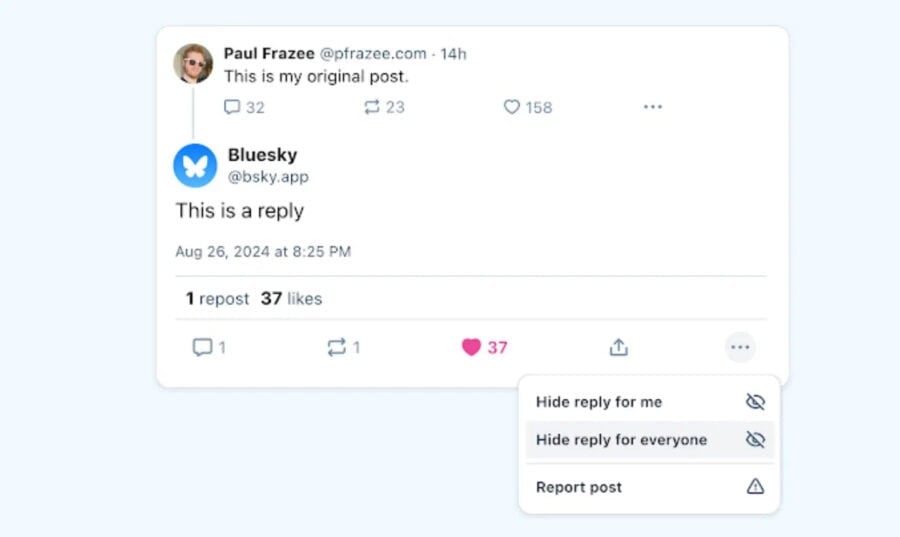The image size is (900, 537).
Task: View the 37 likes list
Action: tap(291, 298)
